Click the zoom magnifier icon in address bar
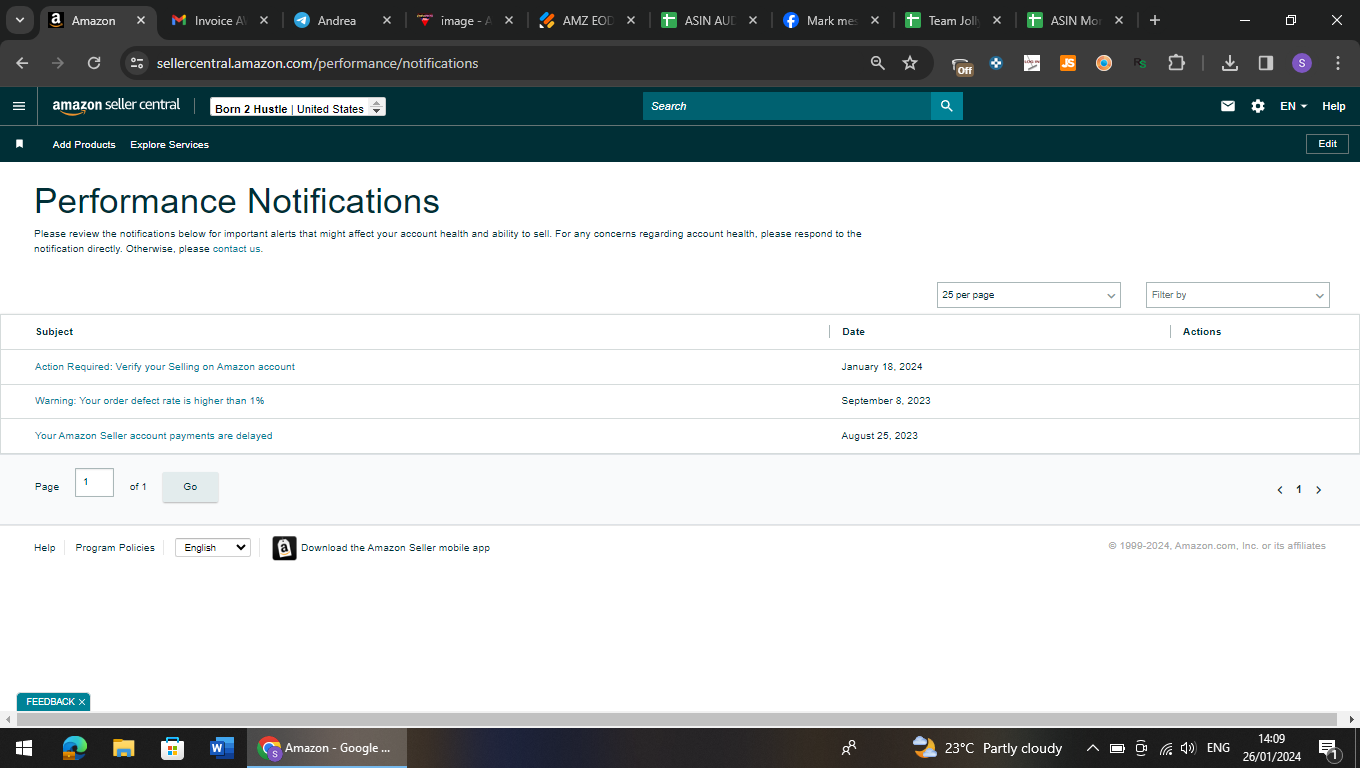The image size is (1360, 768). click(878, 63)
